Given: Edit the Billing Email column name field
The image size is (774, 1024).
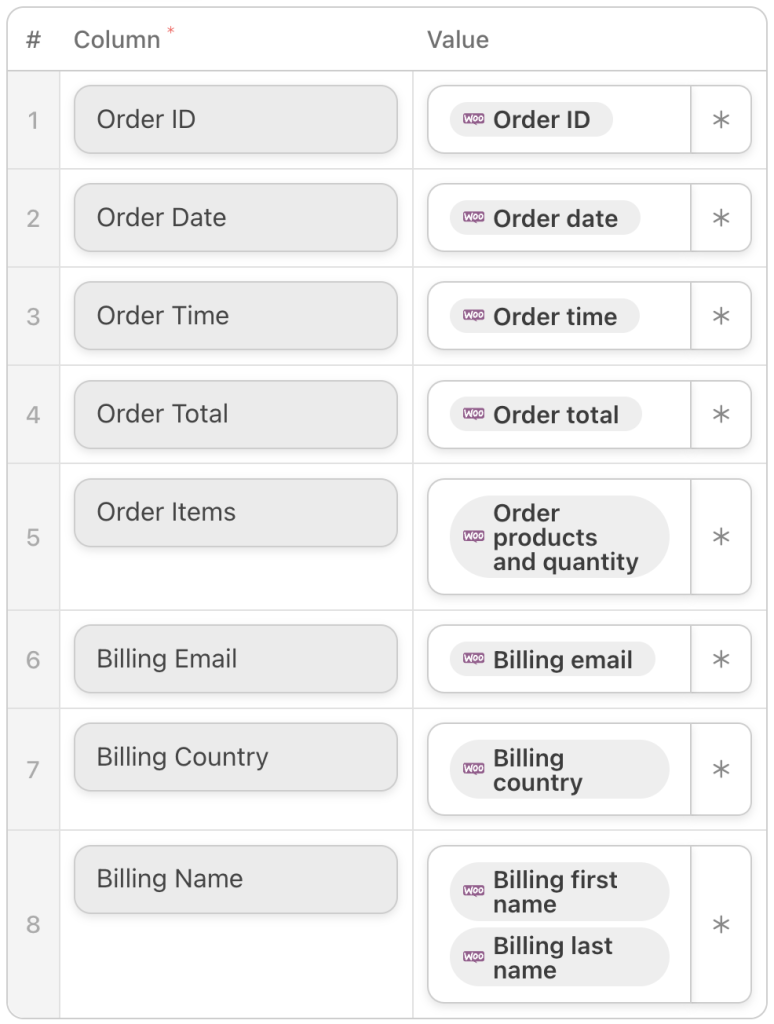Looking at the screenshot, I should tap(235, 659).
